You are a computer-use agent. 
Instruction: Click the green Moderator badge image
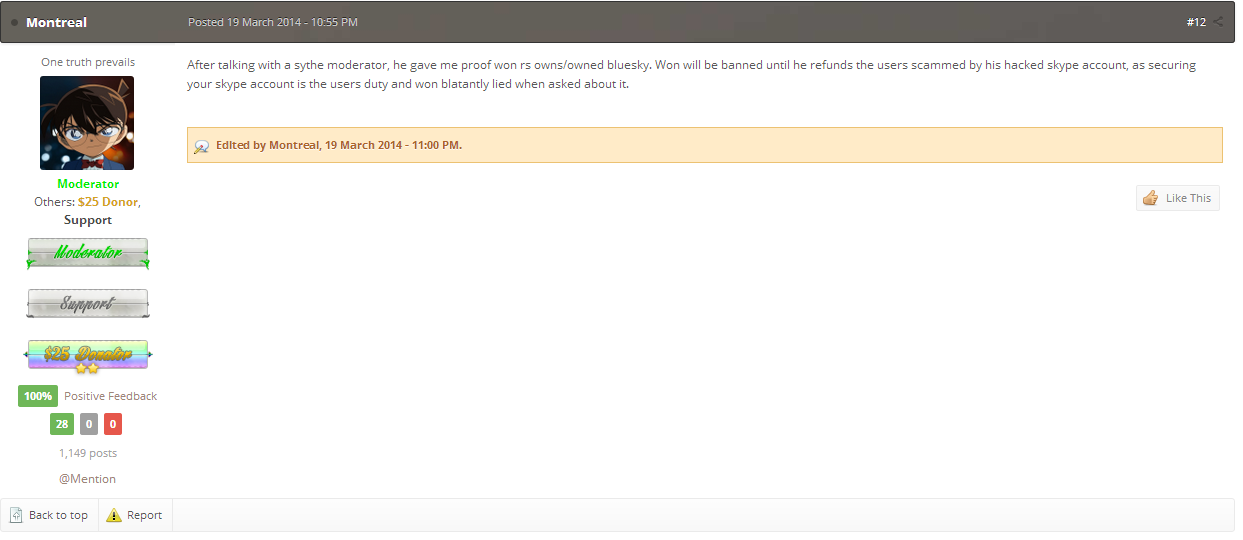[87, 253]
